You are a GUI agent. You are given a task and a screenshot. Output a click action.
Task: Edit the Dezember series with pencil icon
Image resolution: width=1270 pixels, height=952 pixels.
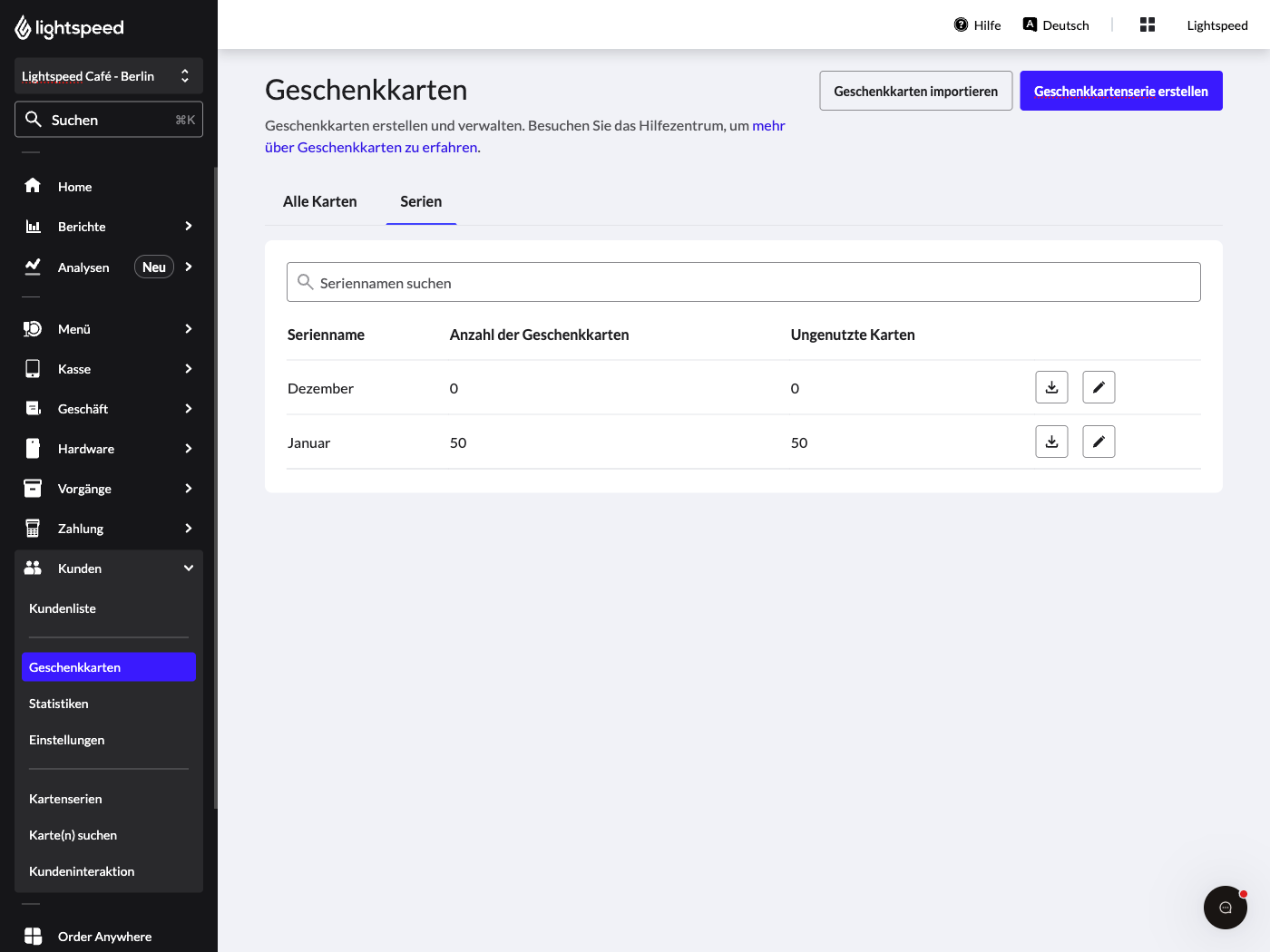click(1099, 387)
